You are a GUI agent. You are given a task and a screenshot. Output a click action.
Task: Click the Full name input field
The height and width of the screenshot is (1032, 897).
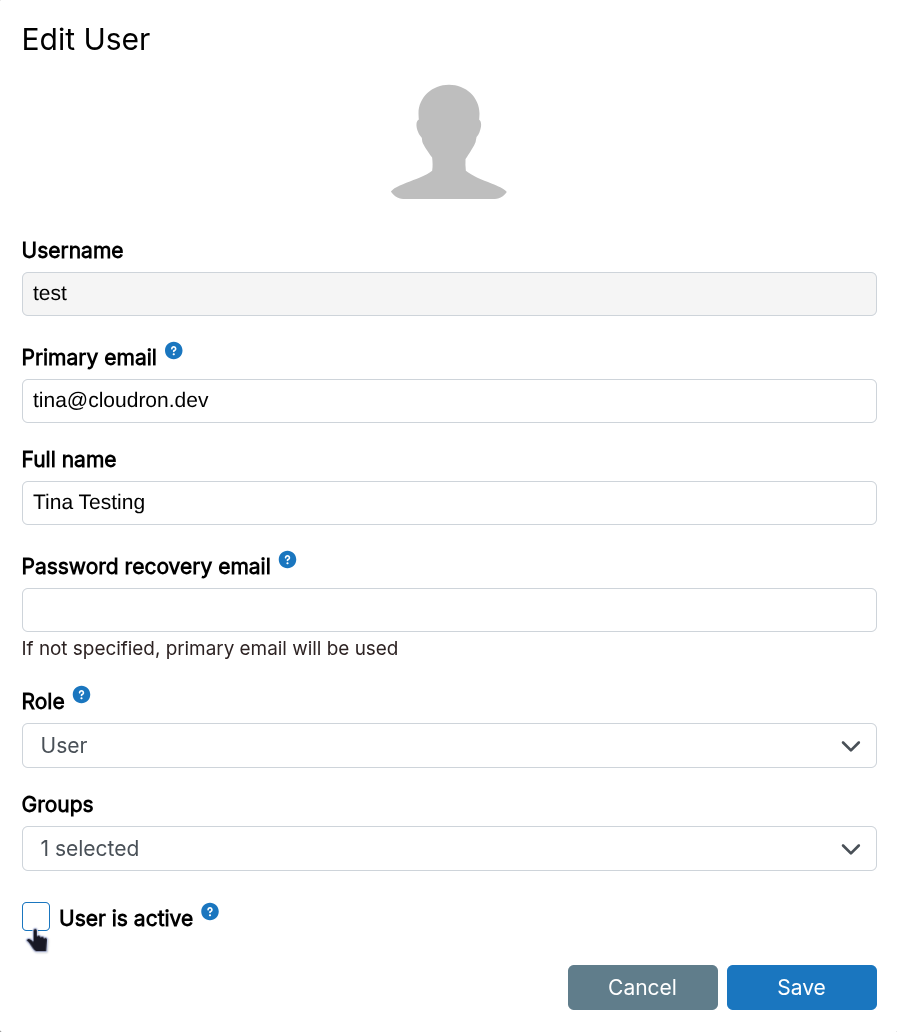tap(448, 503)
